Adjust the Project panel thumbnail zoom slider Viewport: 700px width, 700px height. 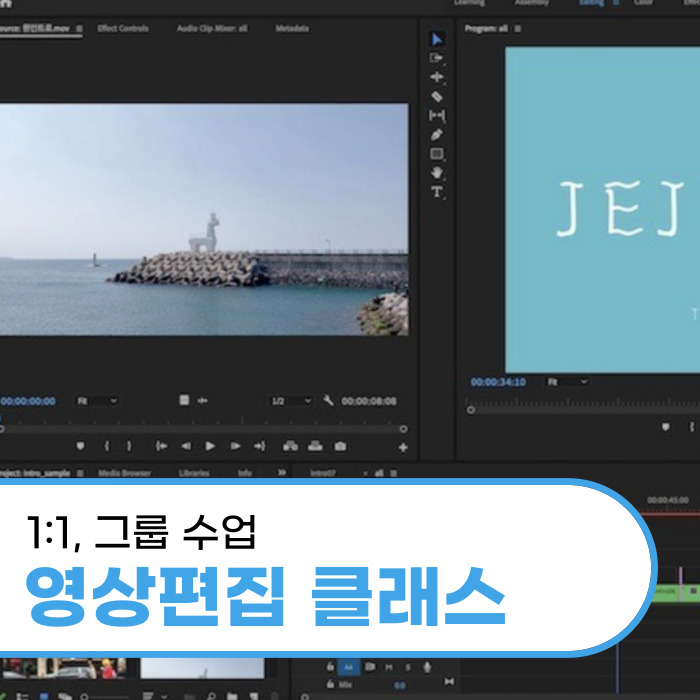pyautogui.click(x=103, y=696)
